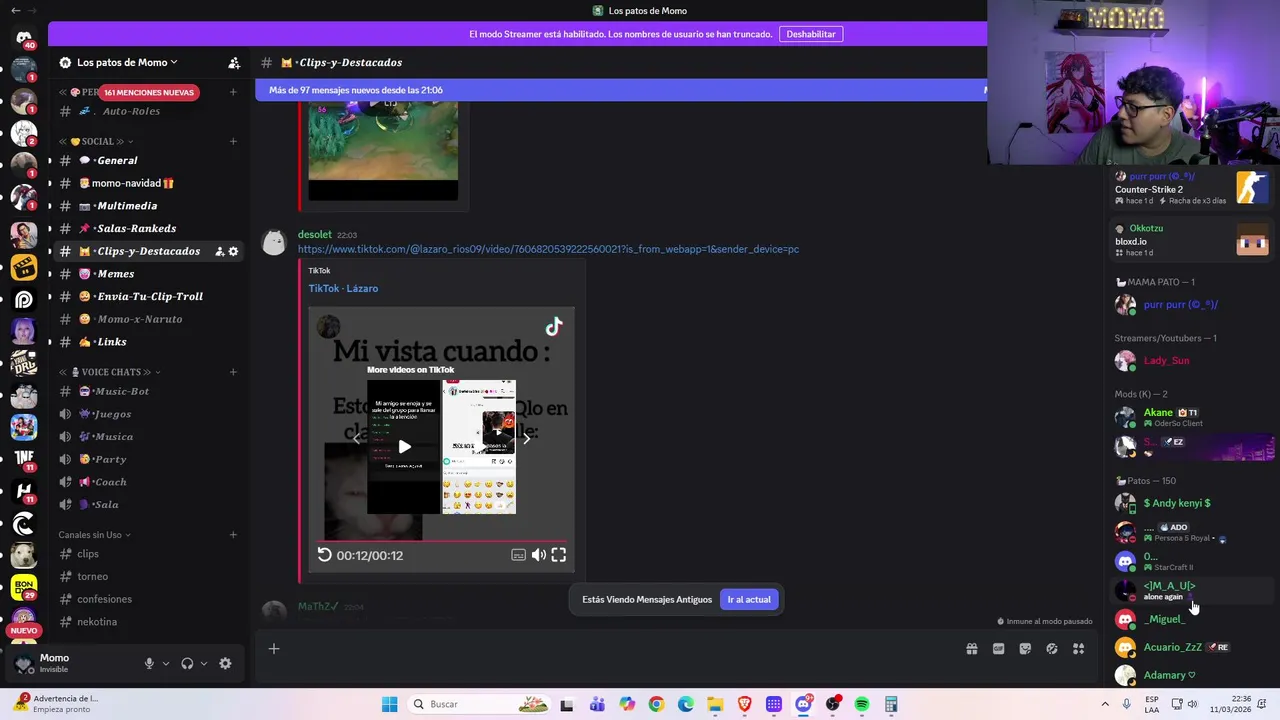1280x720 pixels.
Task: Open the clapperboard server icon
Action: click(24, 267)
